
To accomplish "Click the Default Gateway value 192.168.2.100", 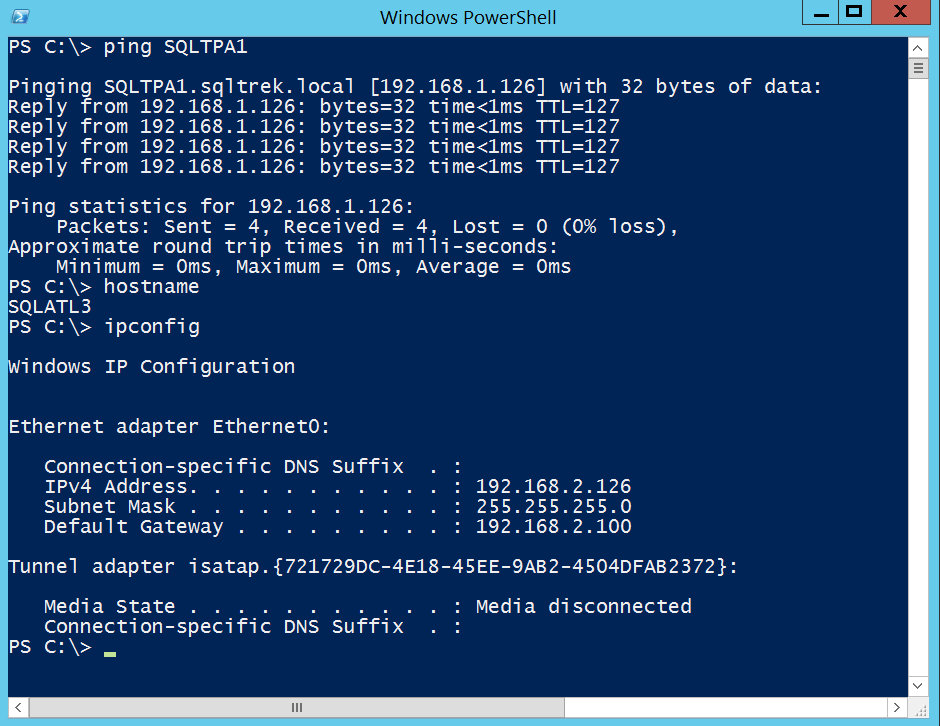I will coord(553,527).
